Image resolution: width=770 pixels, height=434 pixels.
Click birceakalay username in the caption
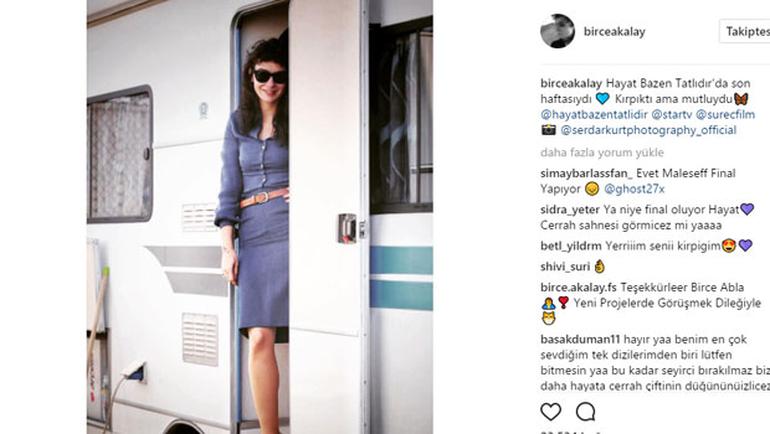(x=571, y=83)
